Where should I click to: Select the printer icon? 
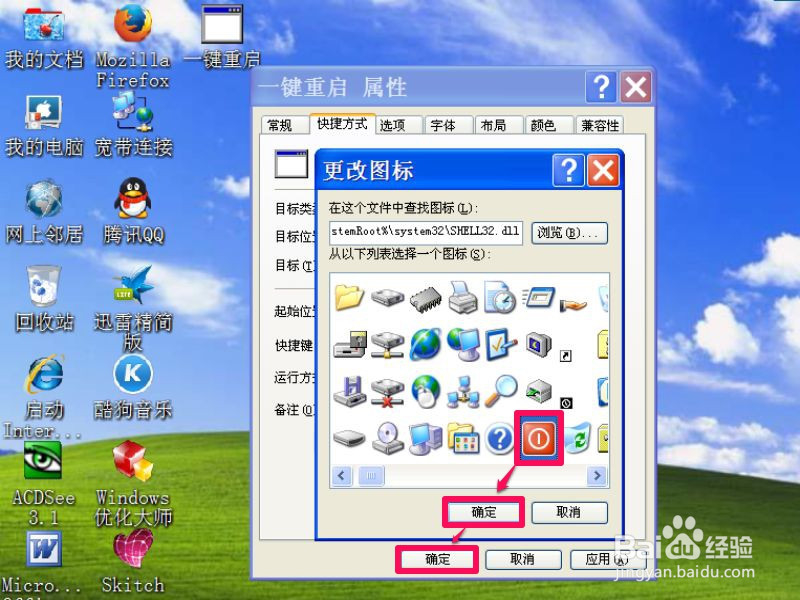click(x=463, y=297)
